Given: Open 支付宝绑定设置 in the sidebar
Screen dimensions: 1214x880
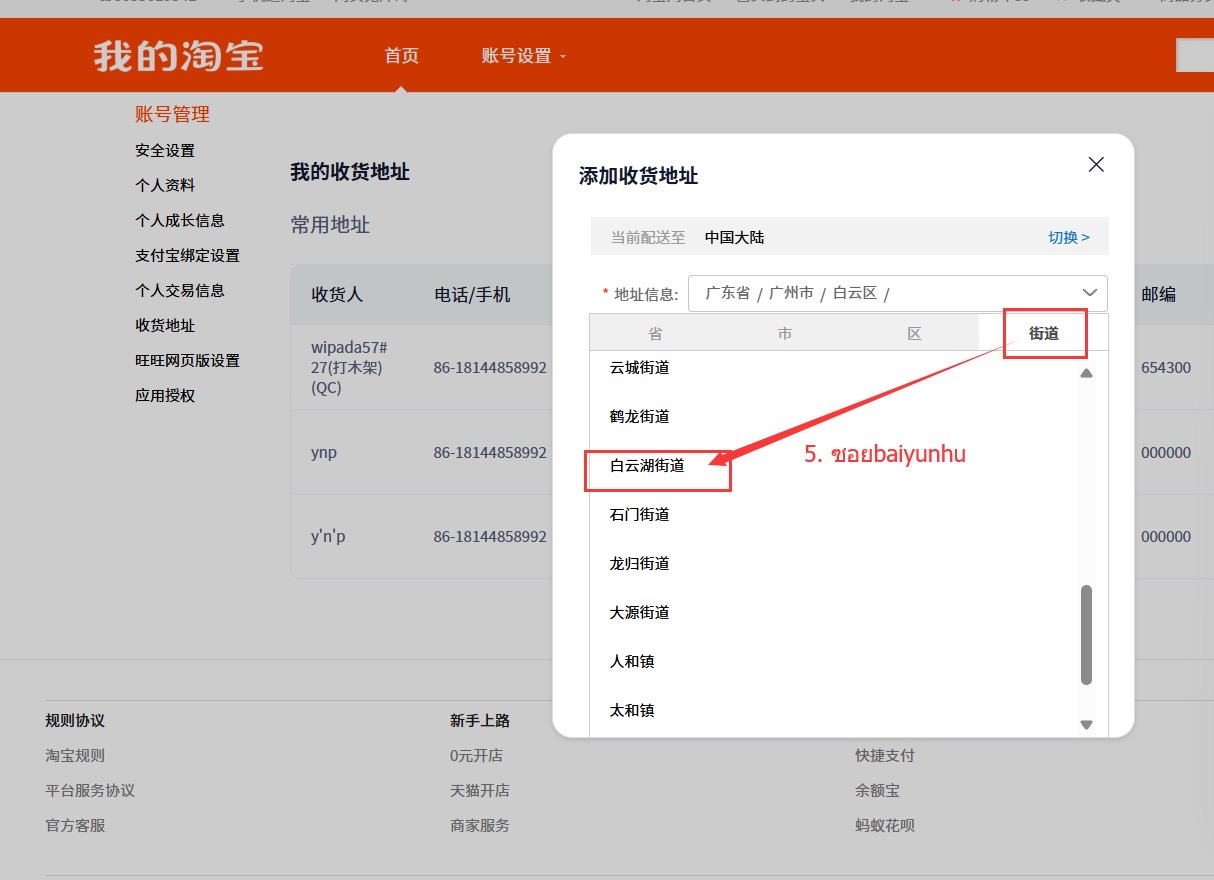Looking at the screenshot, I should [x=188, y=256].
